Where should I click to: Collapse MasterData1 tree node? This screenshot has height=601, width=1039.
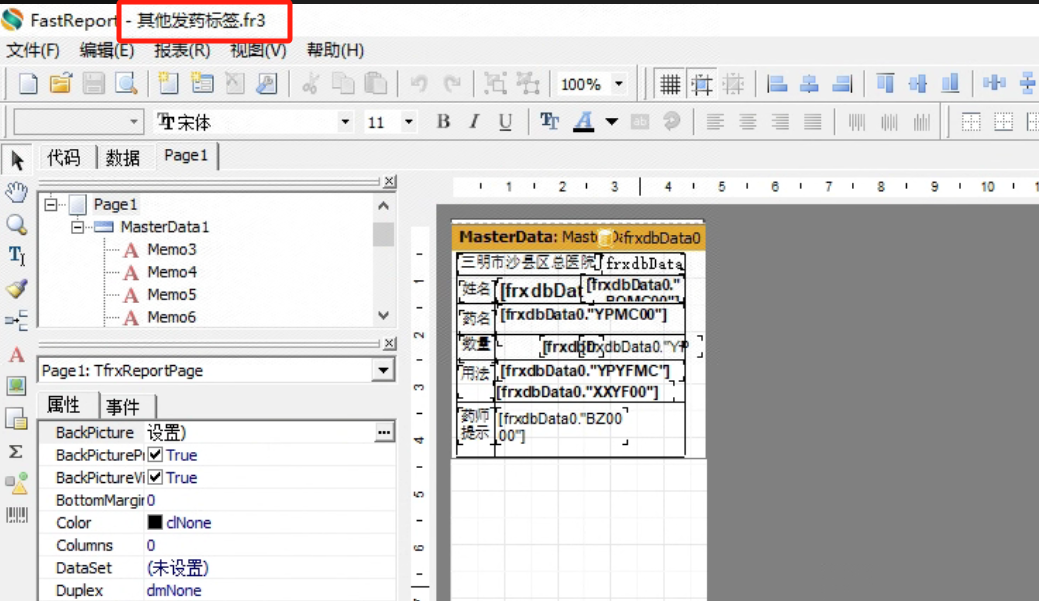[x=78, y=227]
